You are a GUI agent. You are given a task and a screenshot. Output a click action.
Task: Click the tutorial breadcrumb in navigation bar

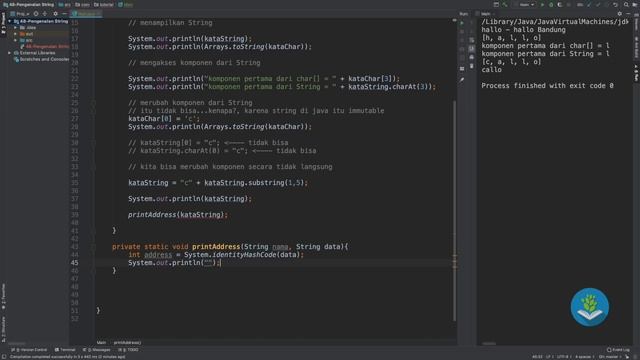104,5
